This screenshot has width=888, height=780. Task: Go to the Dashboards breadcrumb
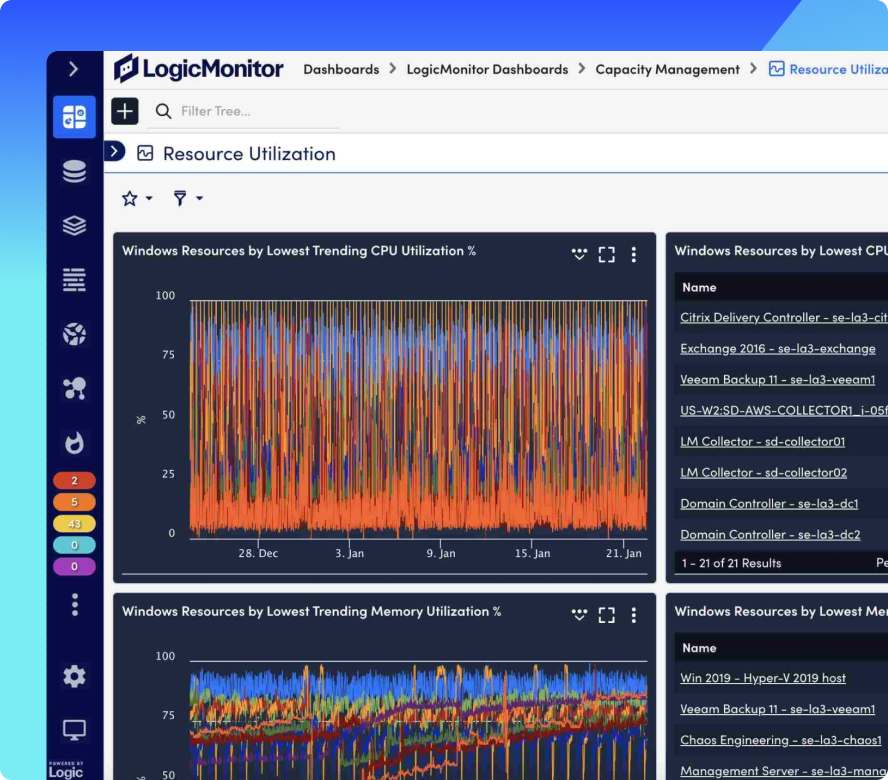point(341,69)
